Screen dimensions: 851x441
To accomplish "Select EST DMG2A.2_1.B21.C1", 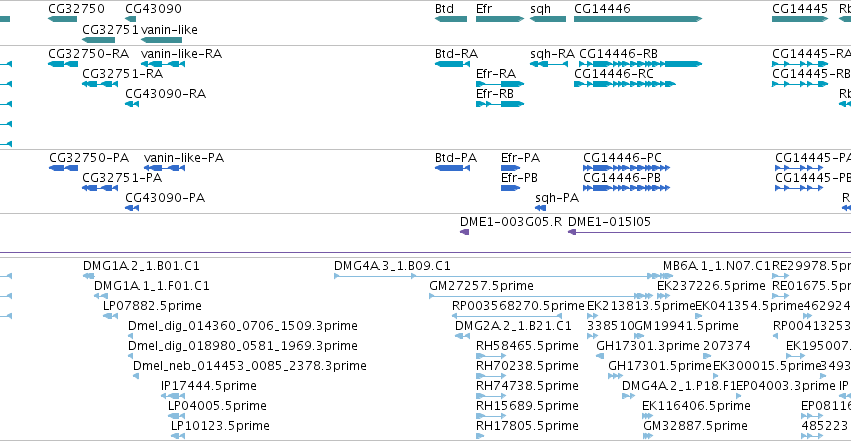I will coord(462,336).
